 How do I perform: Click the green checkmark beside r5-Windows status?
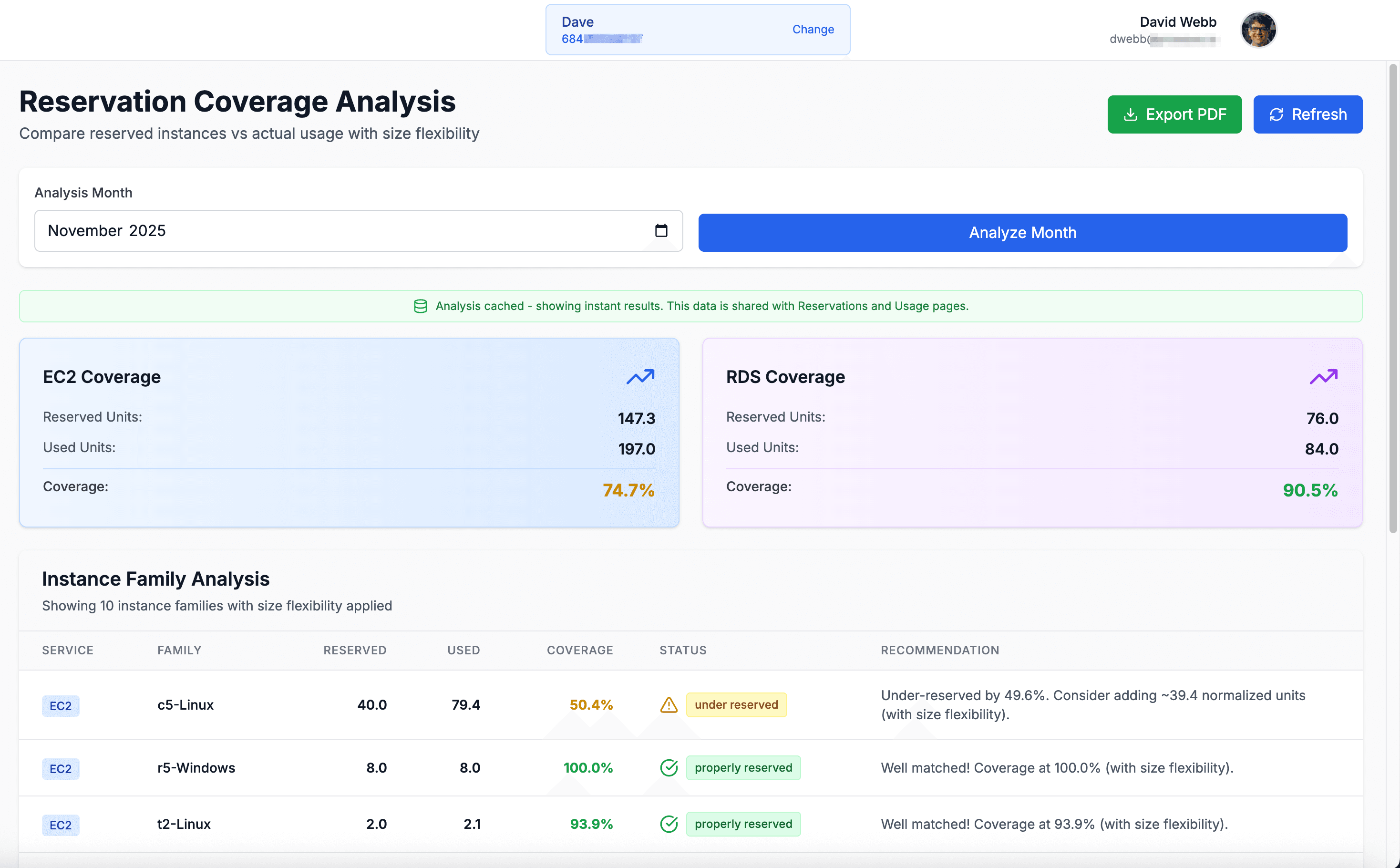pyautogui.click(x=669, y=767)
